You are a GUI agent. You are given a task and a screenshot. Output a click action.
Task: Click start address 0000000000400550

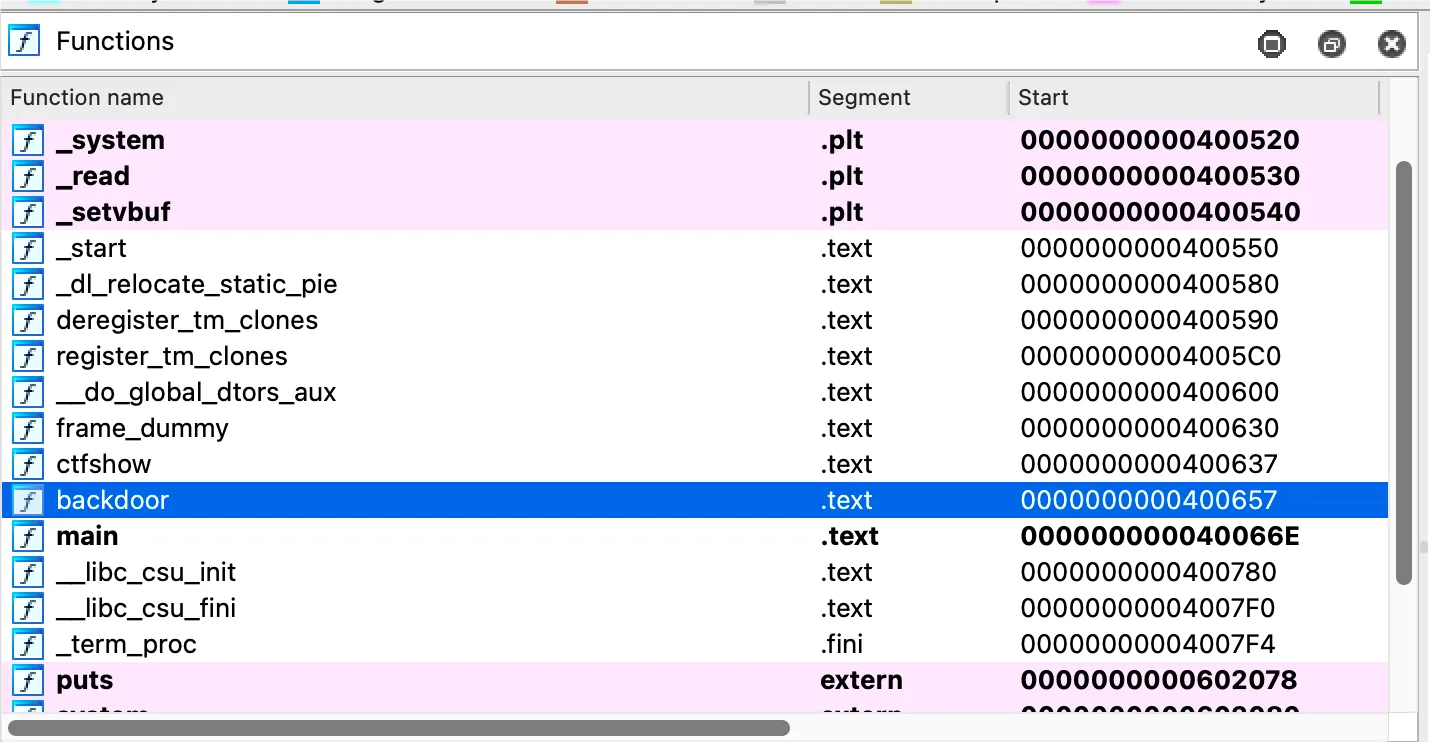click(x=1150, y=249)
